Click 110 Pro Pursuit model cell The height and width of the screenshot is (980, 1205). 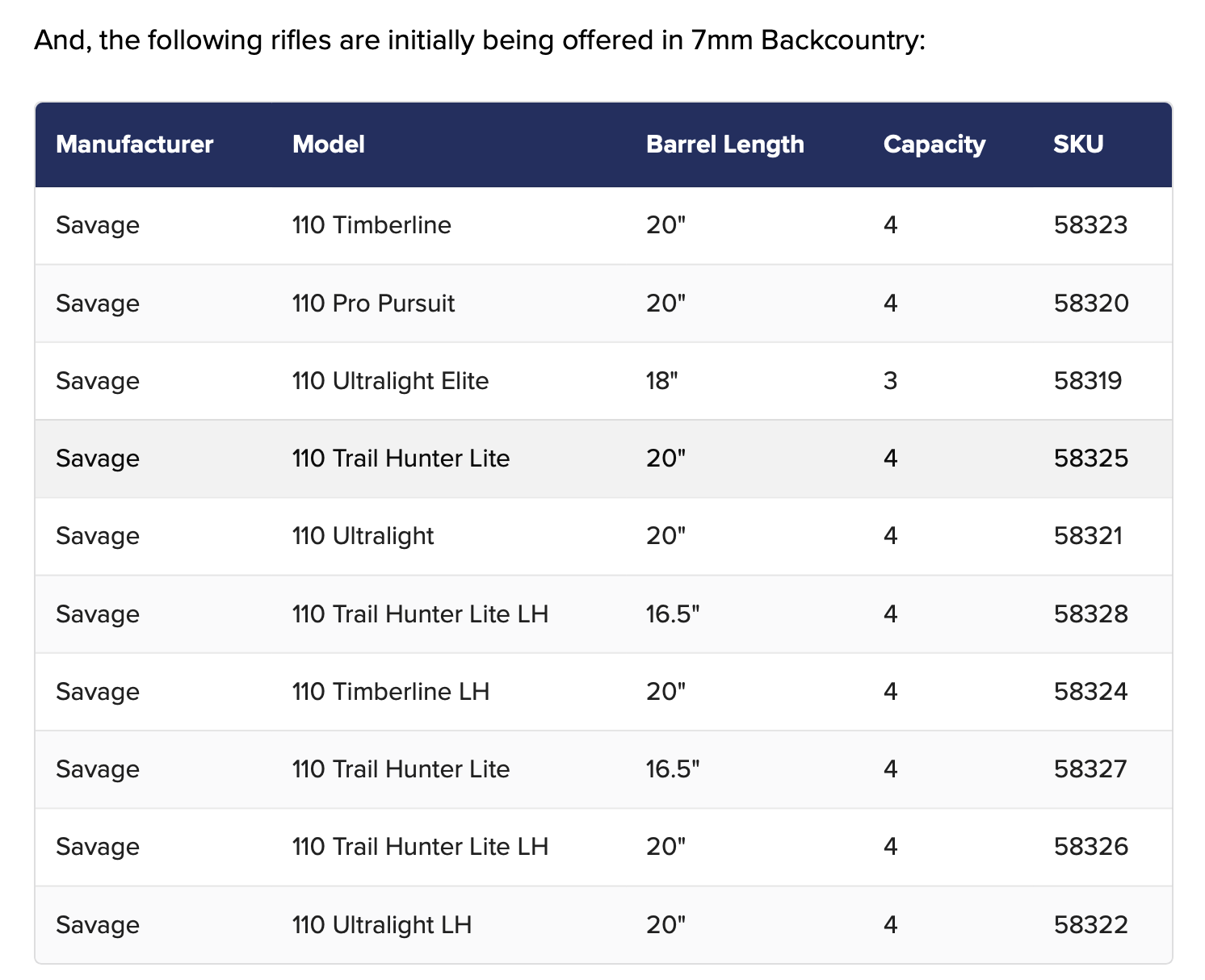point(373,304)
